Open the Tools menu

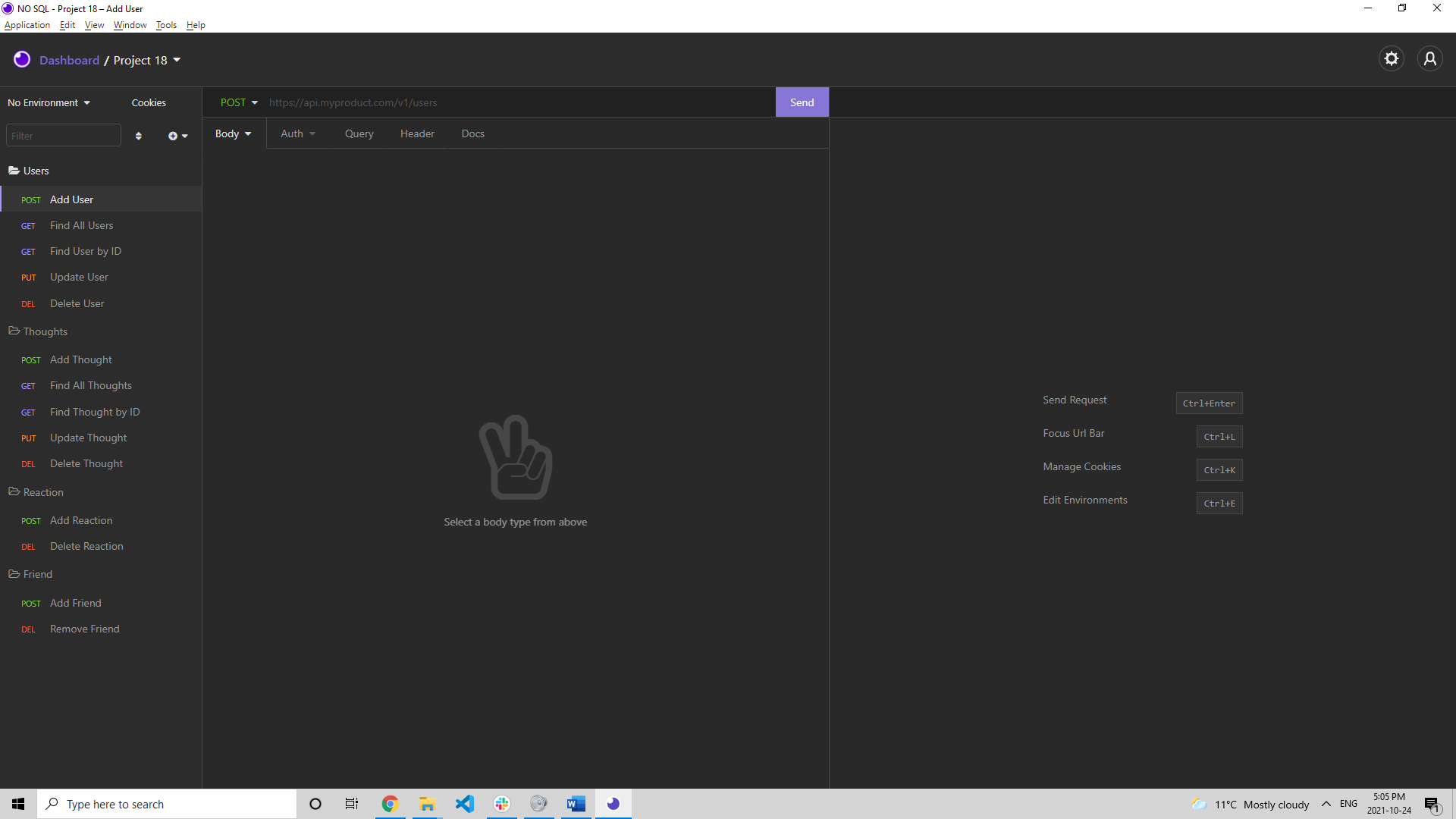(x=166, y=25)
